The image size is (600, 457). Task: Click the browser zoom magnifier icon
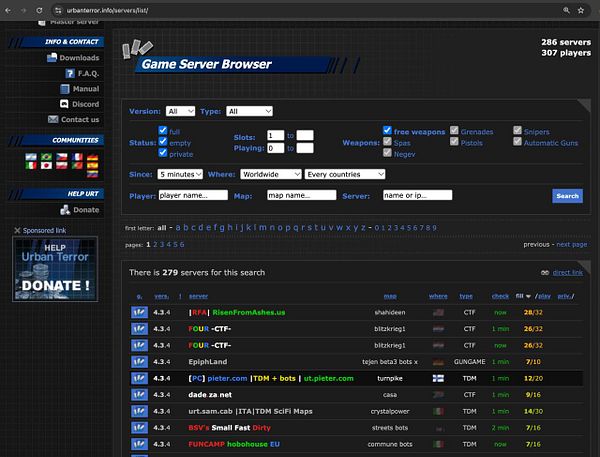(x=566, y=10)
